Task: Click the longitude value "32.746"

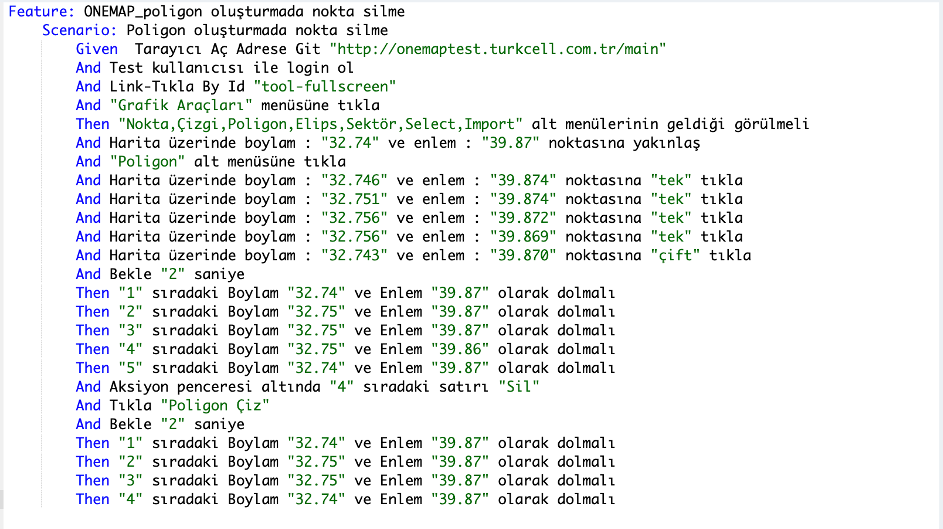Action: click(350, 180)
